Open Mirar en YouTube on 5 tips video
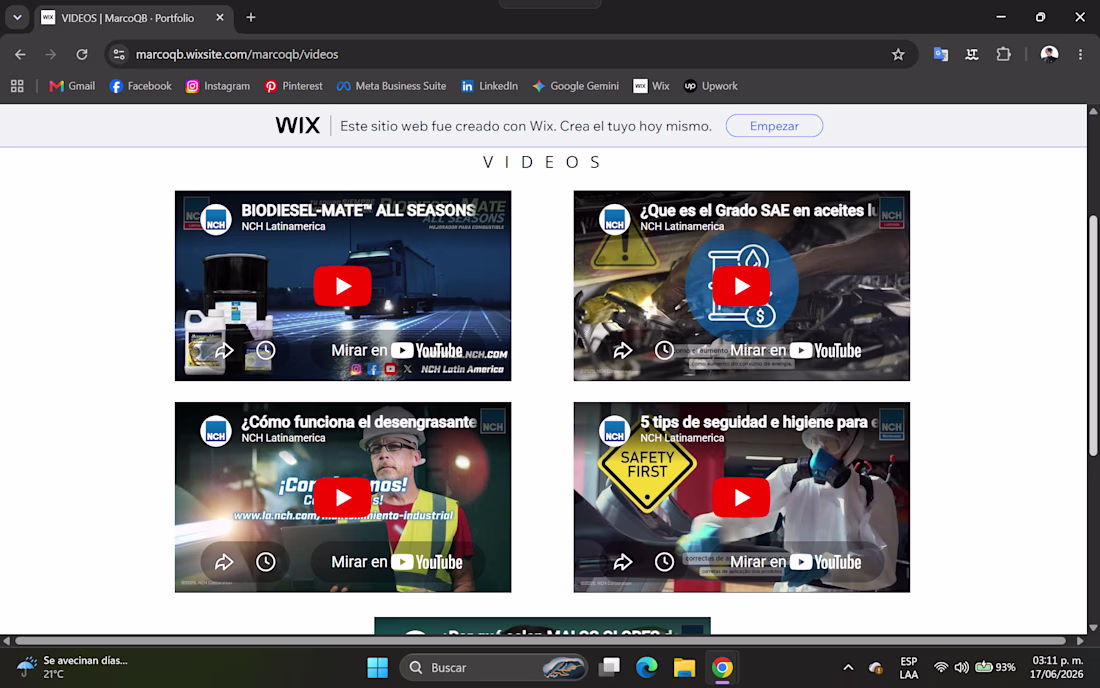 point(796,562)
